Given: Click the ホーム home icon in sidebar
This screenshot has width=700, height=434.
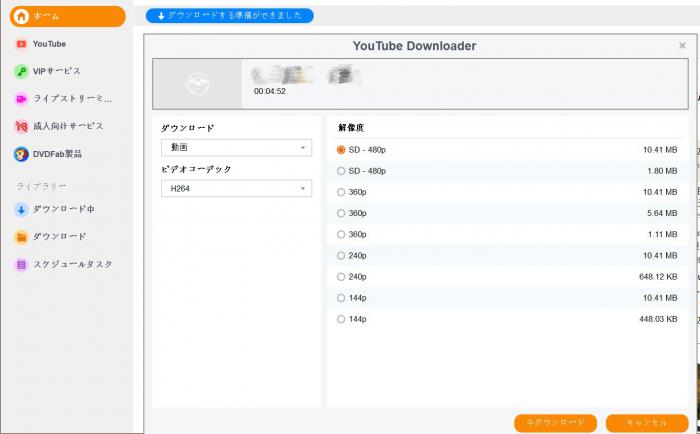Looking at the screenshot, I should (x=21, y=16).
